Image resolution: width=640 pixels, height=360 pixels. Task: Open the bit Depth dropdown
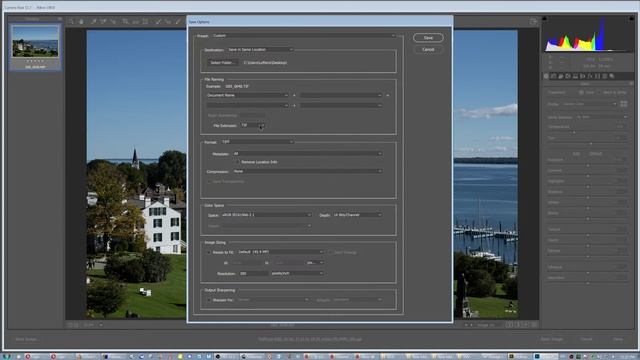pos(357,215)
